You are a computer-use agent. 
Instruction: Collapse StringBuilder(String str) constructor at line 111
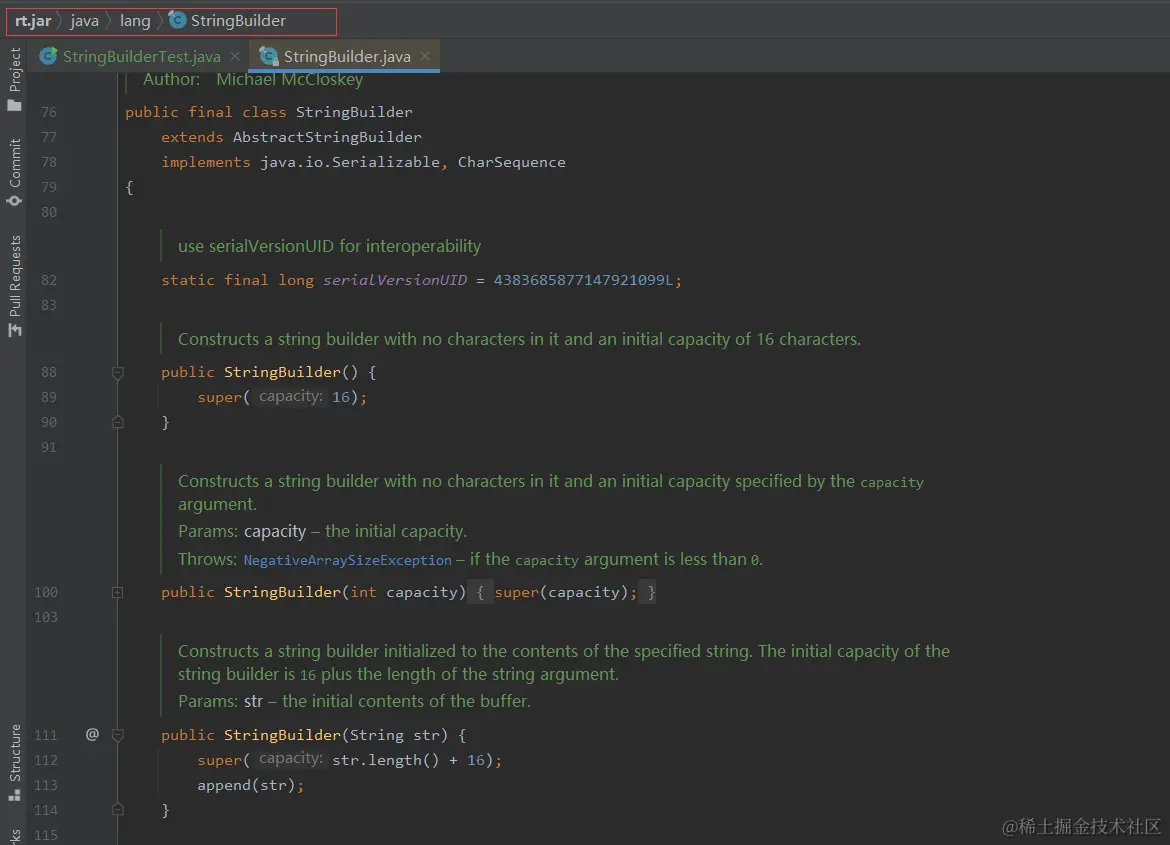118,735
